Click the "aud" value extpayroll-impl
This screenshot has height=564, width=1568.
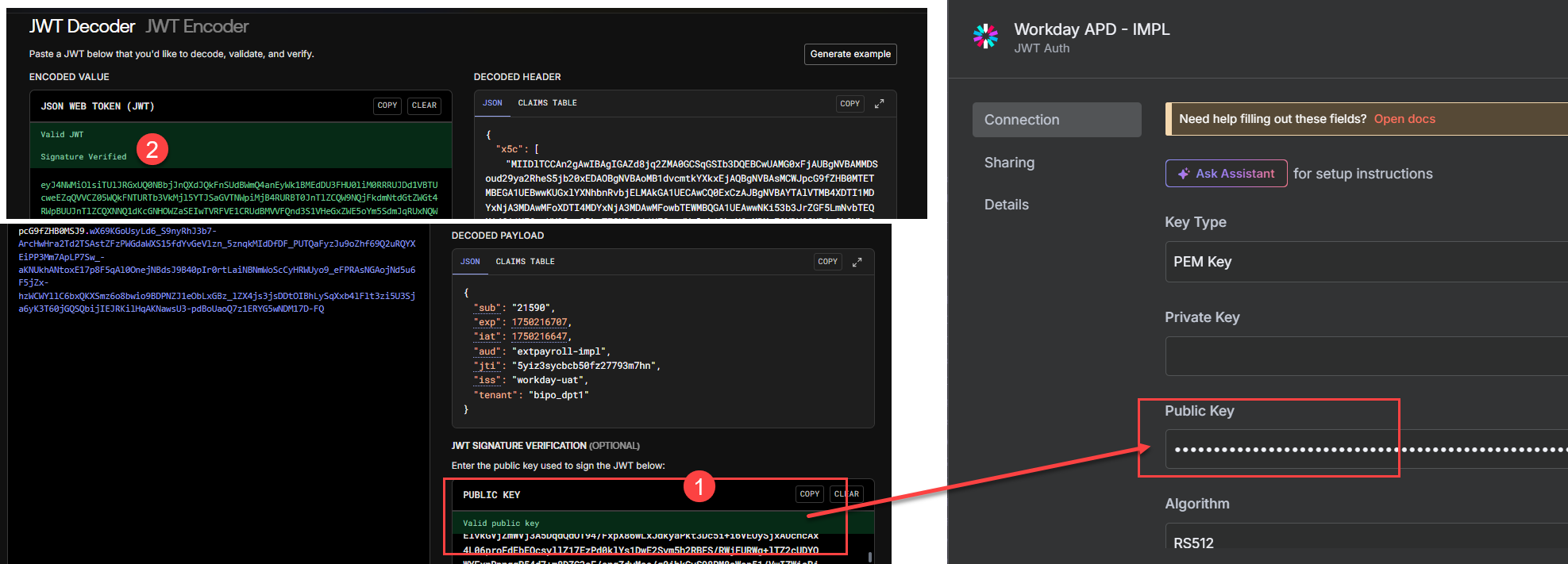point(559,351)
